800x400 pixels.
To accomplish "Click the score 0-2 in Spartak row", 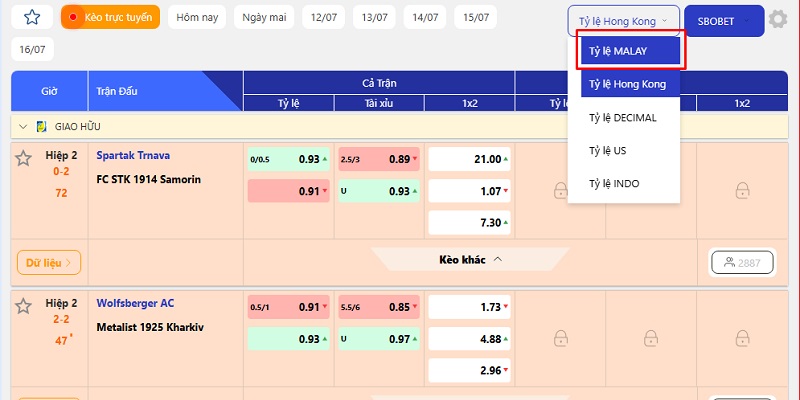I will click(61, 172).
